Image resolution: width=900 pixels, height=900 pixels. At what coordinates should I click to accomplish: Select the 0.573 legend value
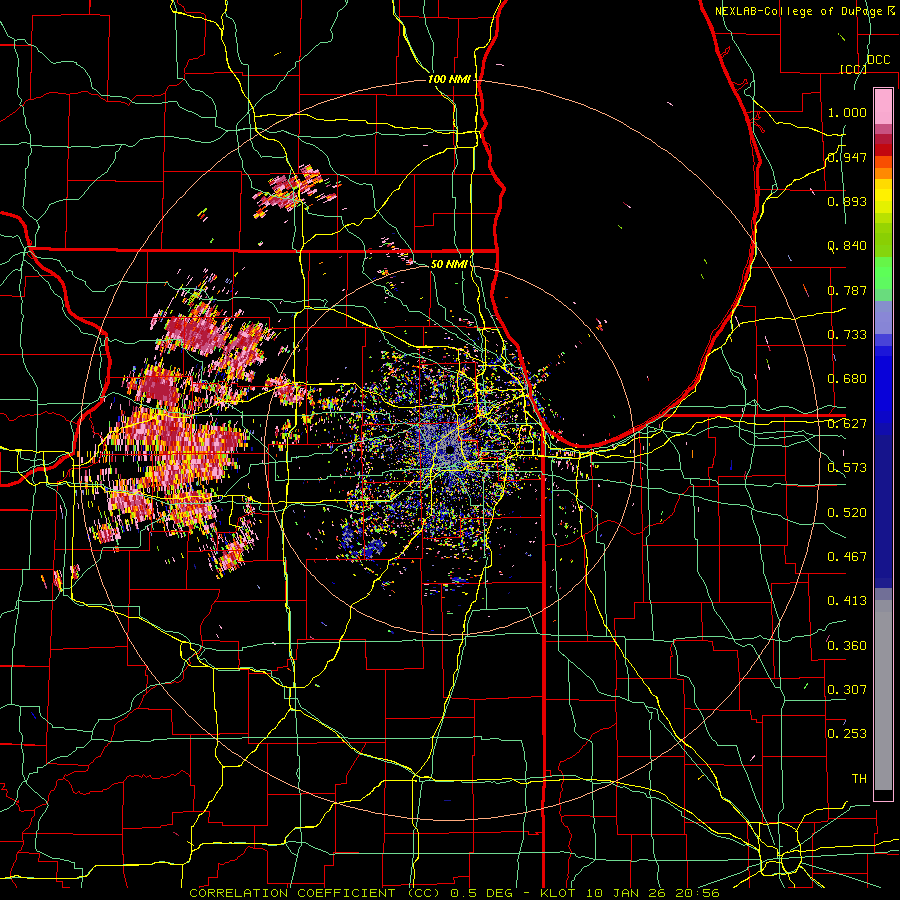pyautogui.click(x=847, y=468)
